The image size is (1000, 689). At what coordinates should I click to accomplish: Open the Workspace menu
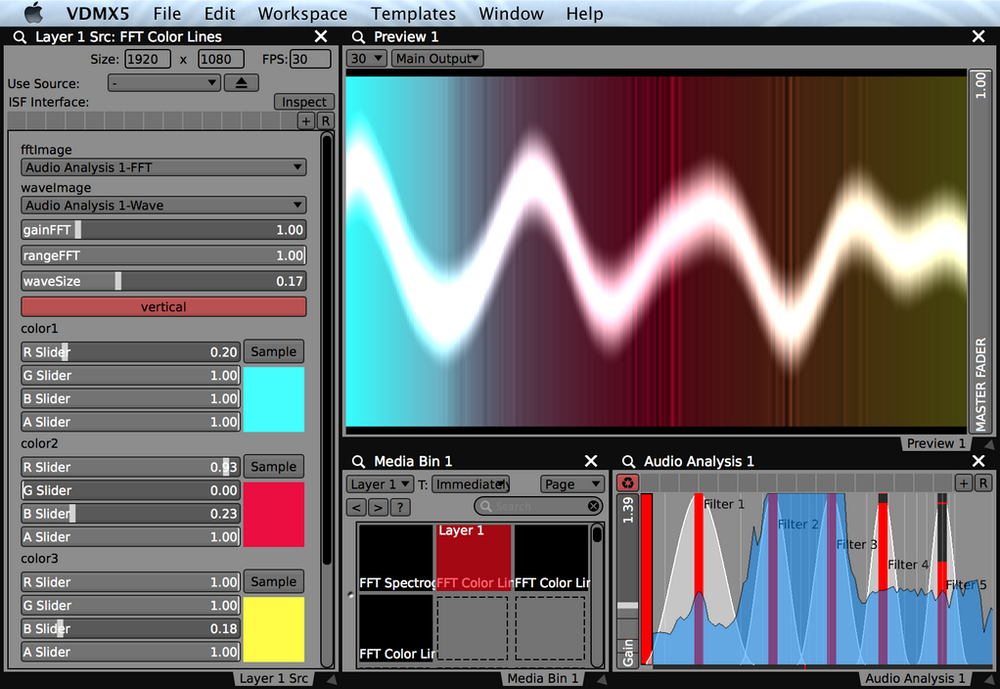(302, 13)
